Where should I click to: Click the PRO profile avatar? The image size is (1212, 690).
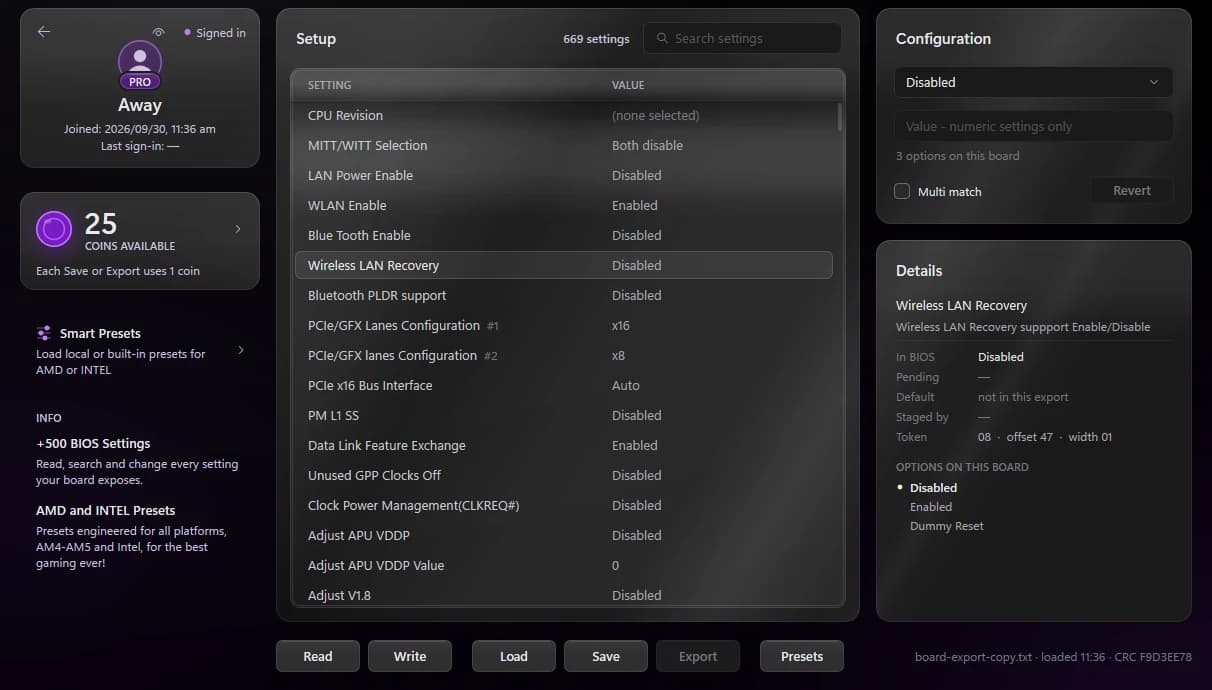[x=140, y=65]
